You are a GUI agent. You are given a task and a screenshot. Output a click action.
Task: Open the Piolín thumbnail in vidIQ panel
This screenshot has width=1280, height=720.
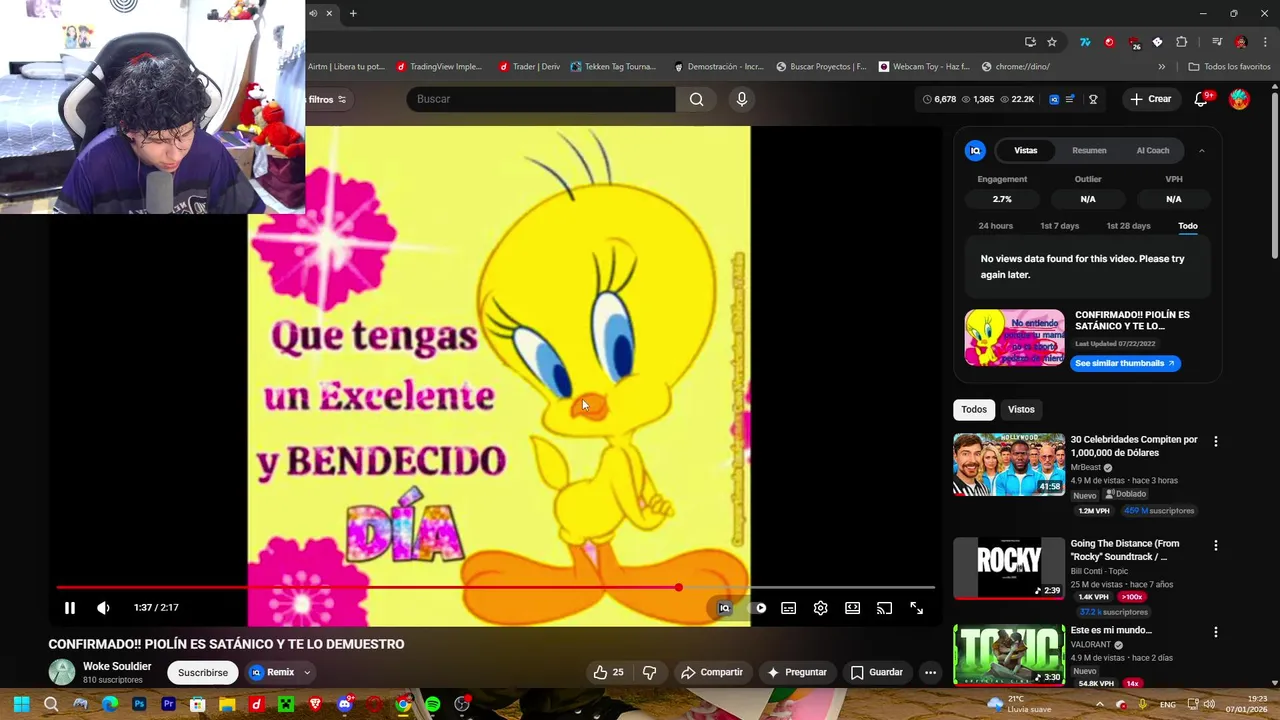point(1014,338)
